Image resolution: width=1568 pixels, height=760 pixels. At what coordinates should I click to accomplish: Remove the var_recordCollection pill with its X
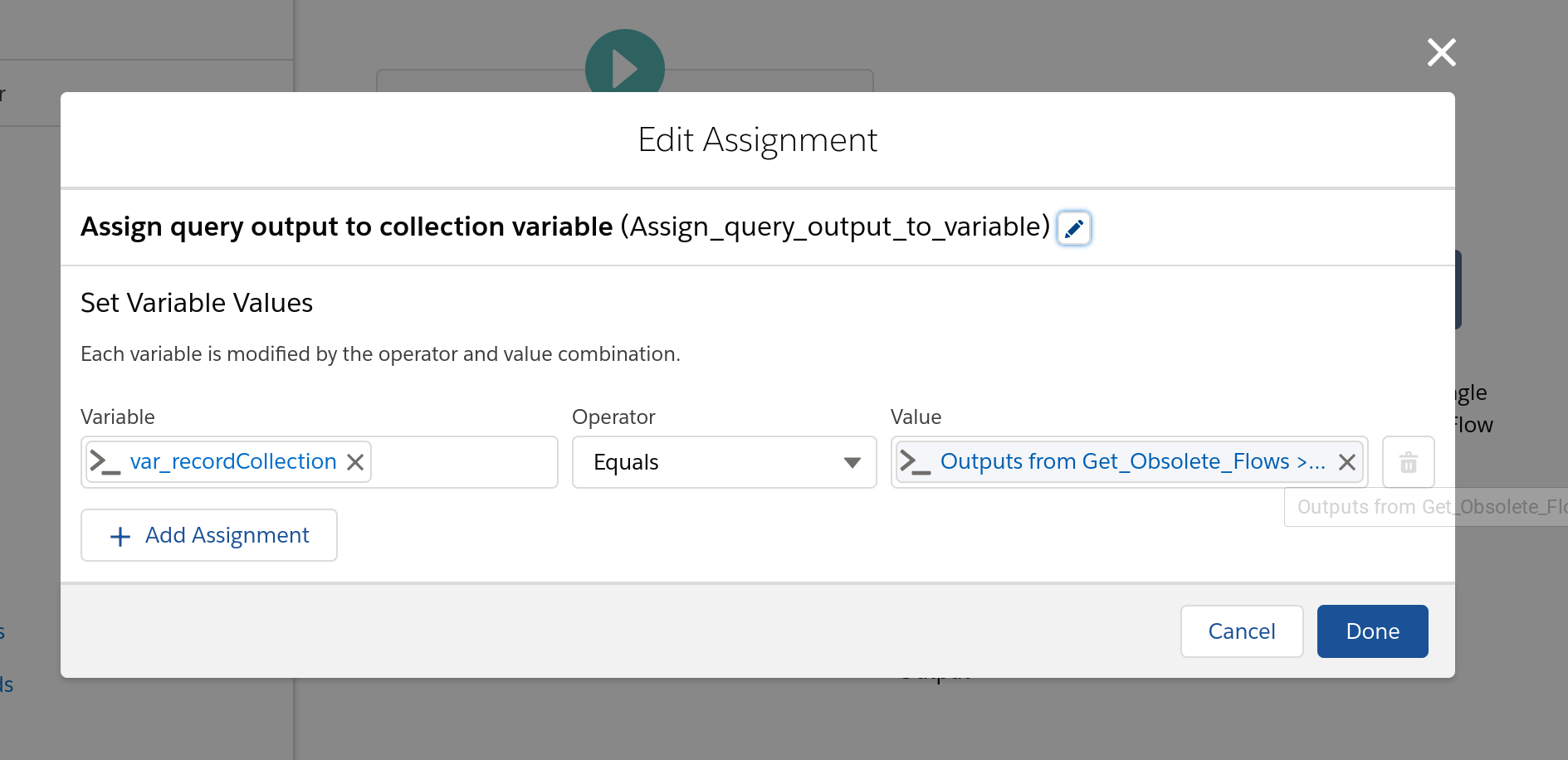click(355, 462)
